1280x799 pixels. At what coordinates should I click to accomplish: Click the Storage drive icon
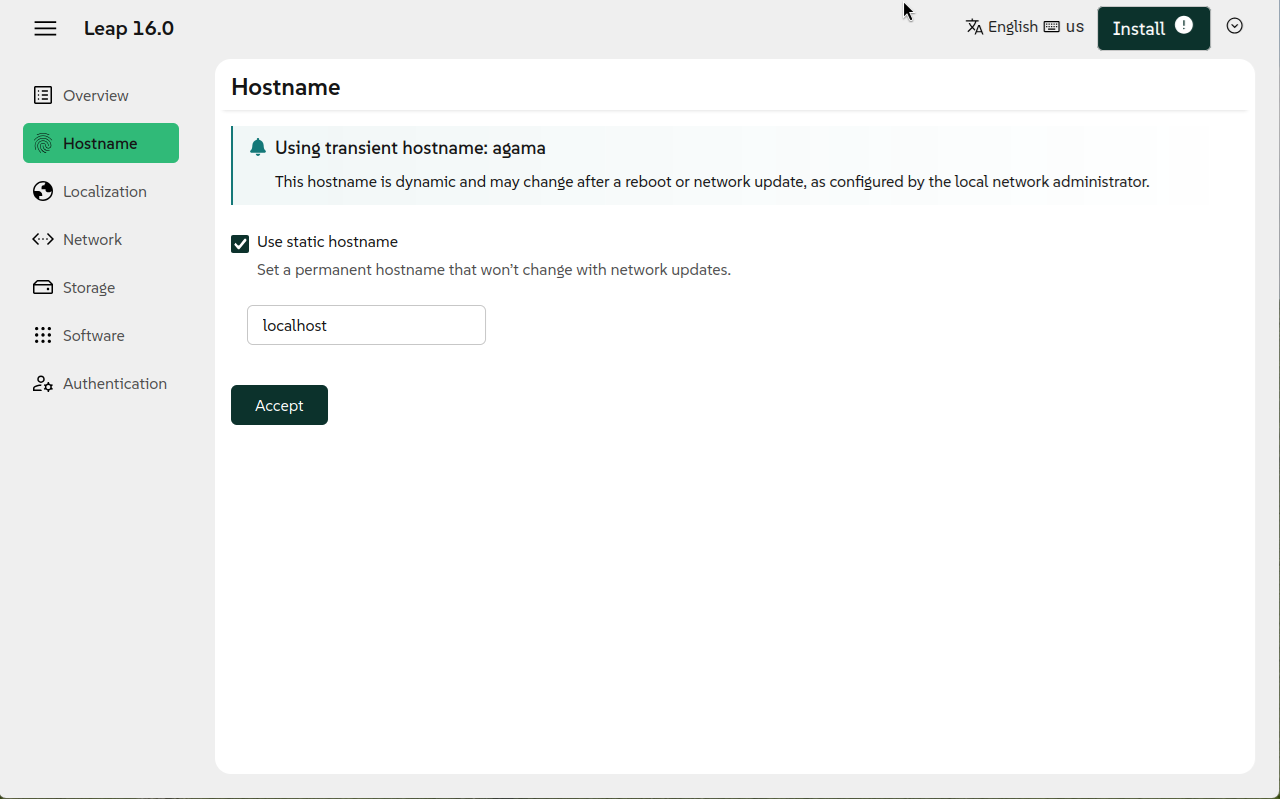43,287
